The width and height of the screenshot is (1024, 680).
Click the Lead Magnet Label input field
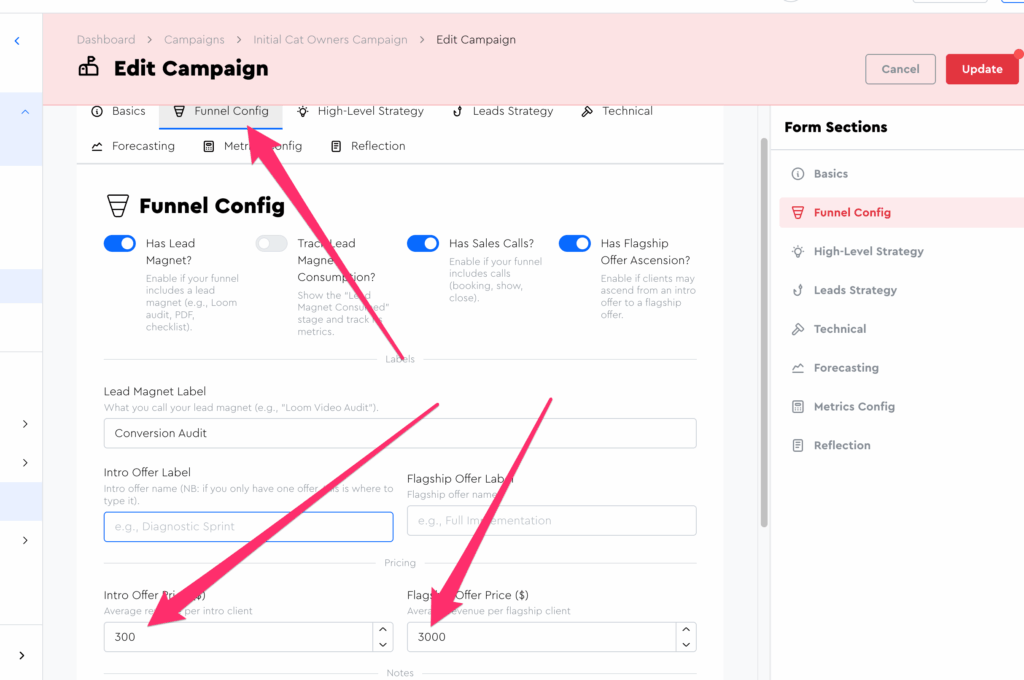(x=400, y=434)
